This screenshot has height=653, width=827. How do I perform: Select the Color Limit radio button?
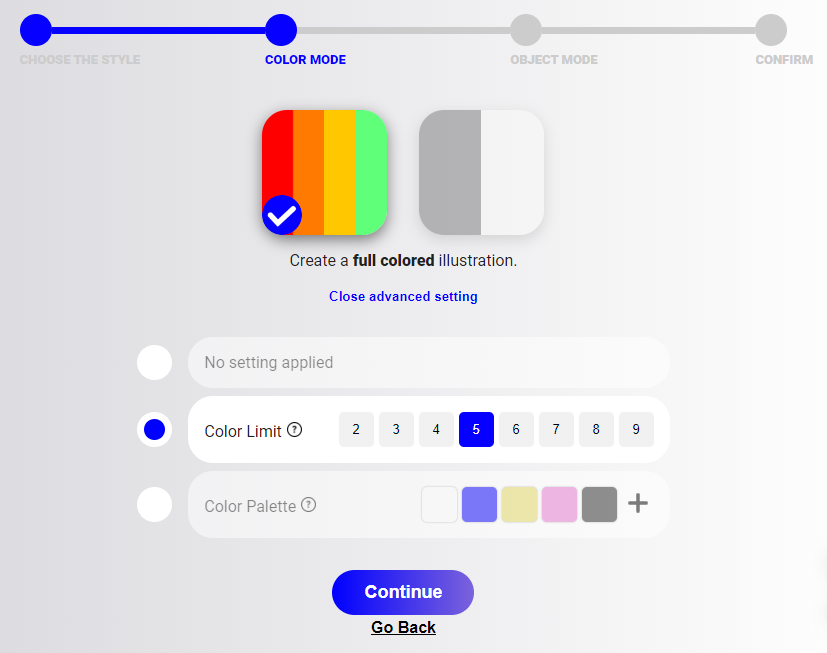(154, 430)
